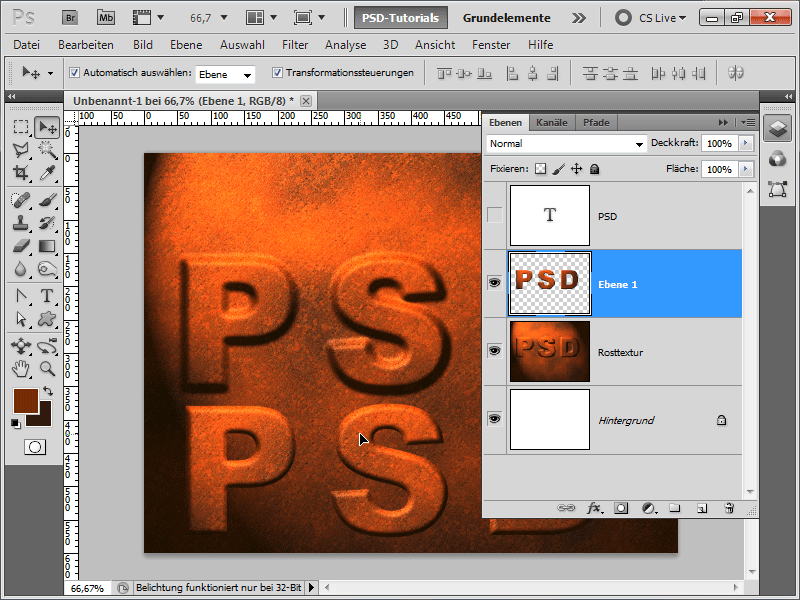
Task: Add a layer mask
Action: [621, 508]
